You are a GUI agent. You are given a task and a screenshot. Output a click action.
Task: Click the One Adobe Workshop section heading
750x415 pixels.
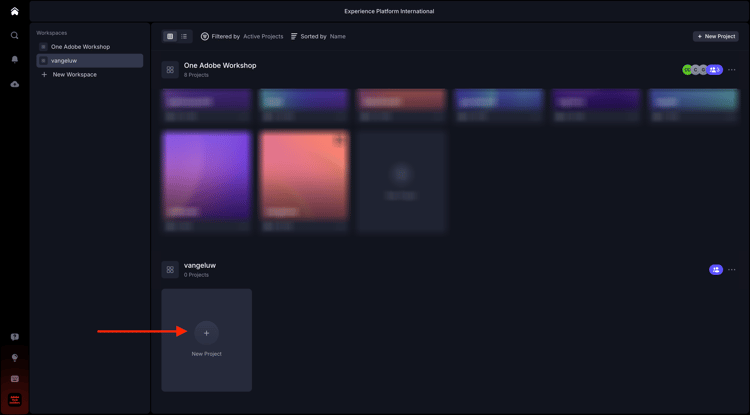coord(220,66)
